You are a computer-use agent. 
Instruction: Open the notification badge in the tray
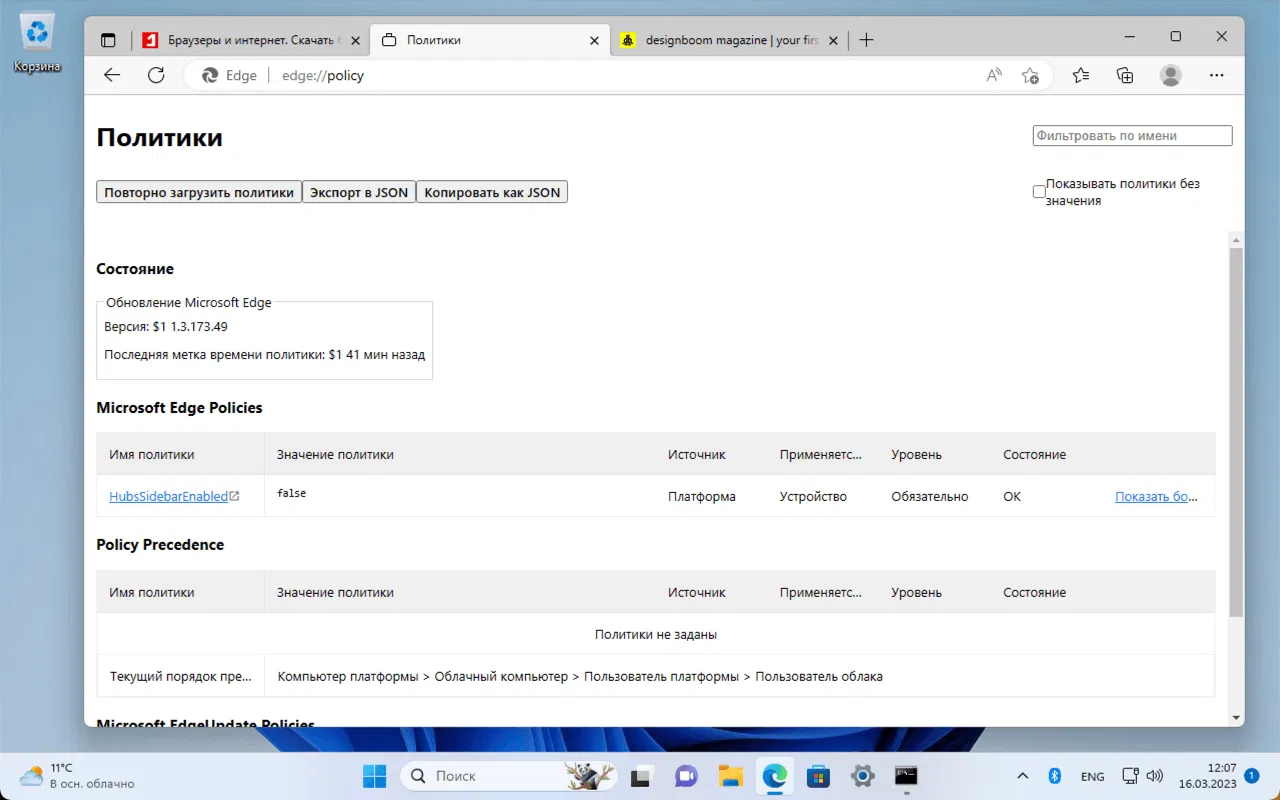(x=1252, y=775)
